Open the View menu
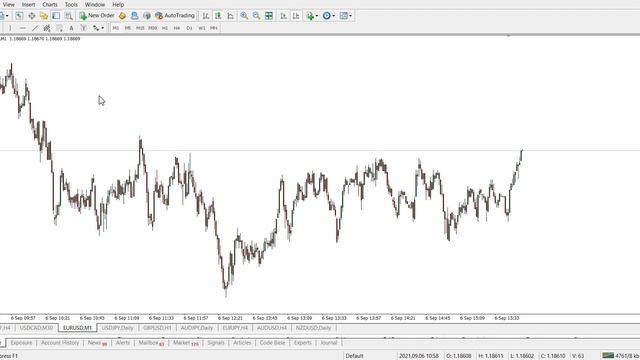Image resolution: width=640 pixels, height=360 pixels. coord(8,4)
